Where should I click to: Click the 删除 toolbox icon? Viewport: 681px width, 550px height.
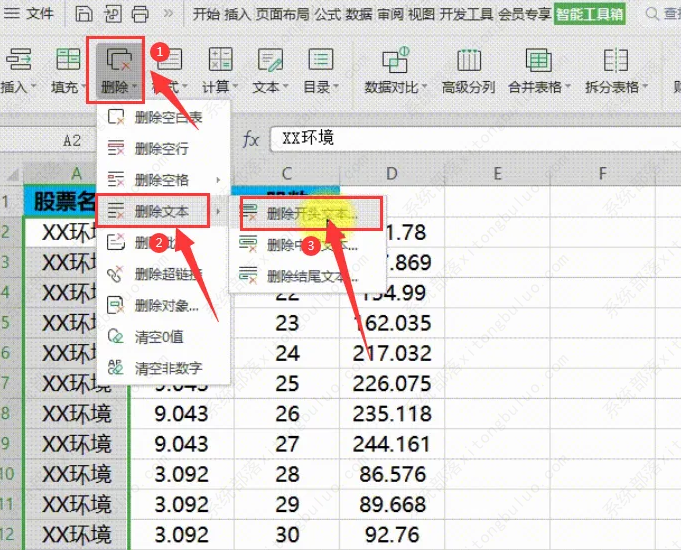[119, 60]
